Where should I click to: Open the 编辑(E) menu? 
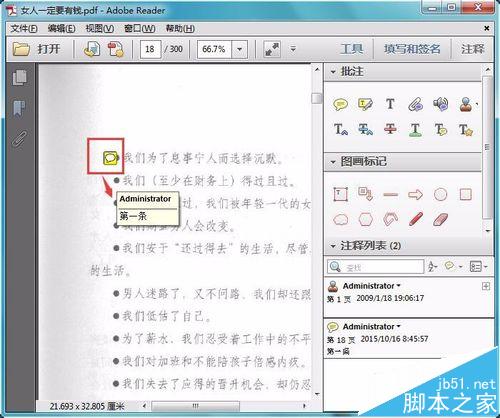coord(61,29)
